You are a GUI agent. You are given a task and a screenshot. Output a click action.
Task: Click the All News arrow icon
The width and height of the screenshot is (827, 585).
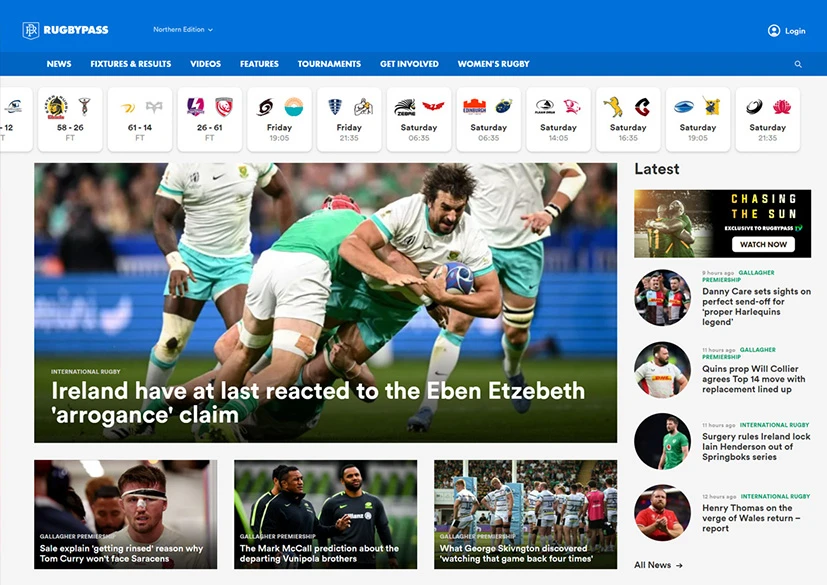679,565
